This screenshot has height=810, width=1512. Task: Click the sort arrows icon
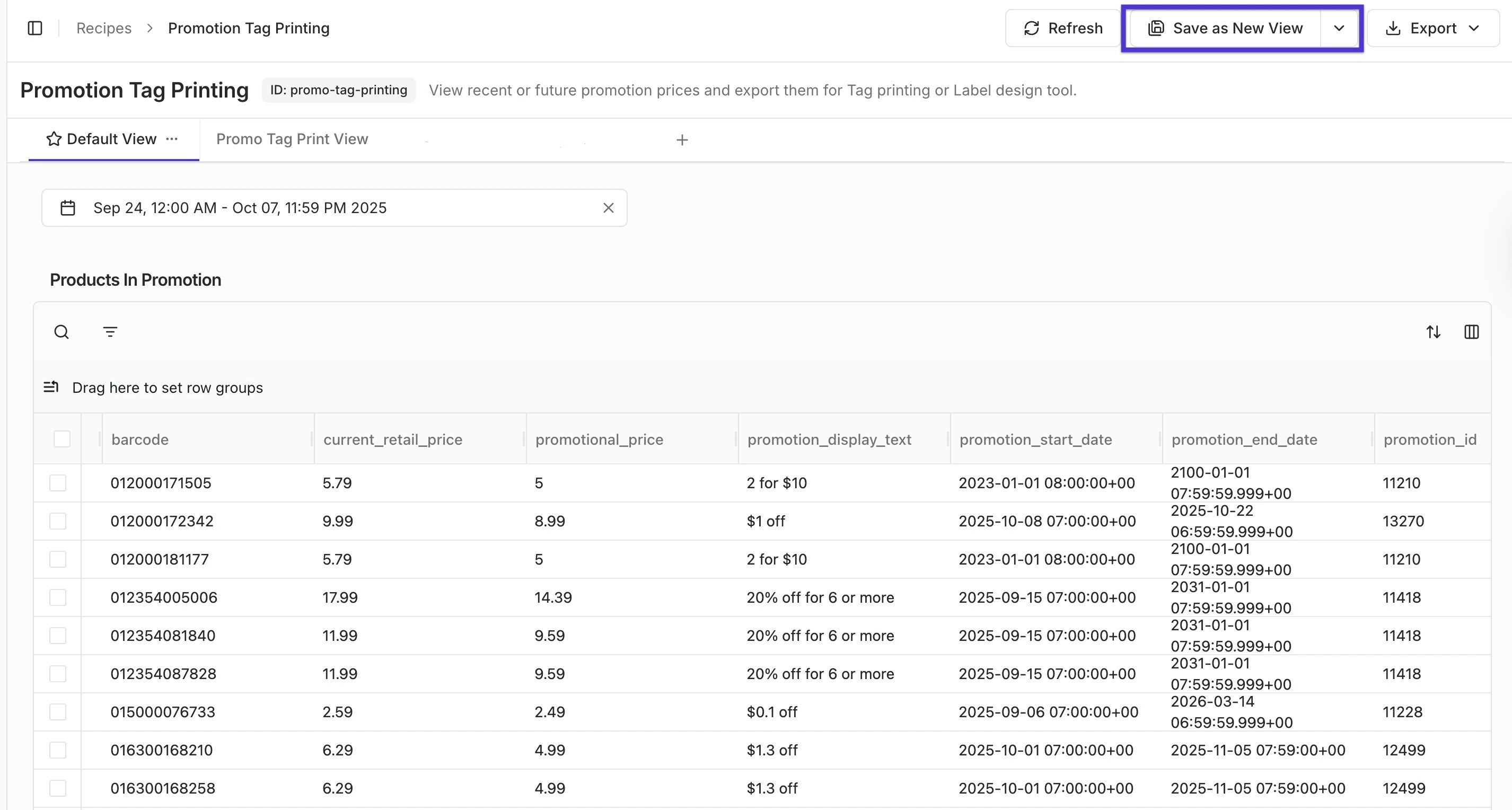1434,332
